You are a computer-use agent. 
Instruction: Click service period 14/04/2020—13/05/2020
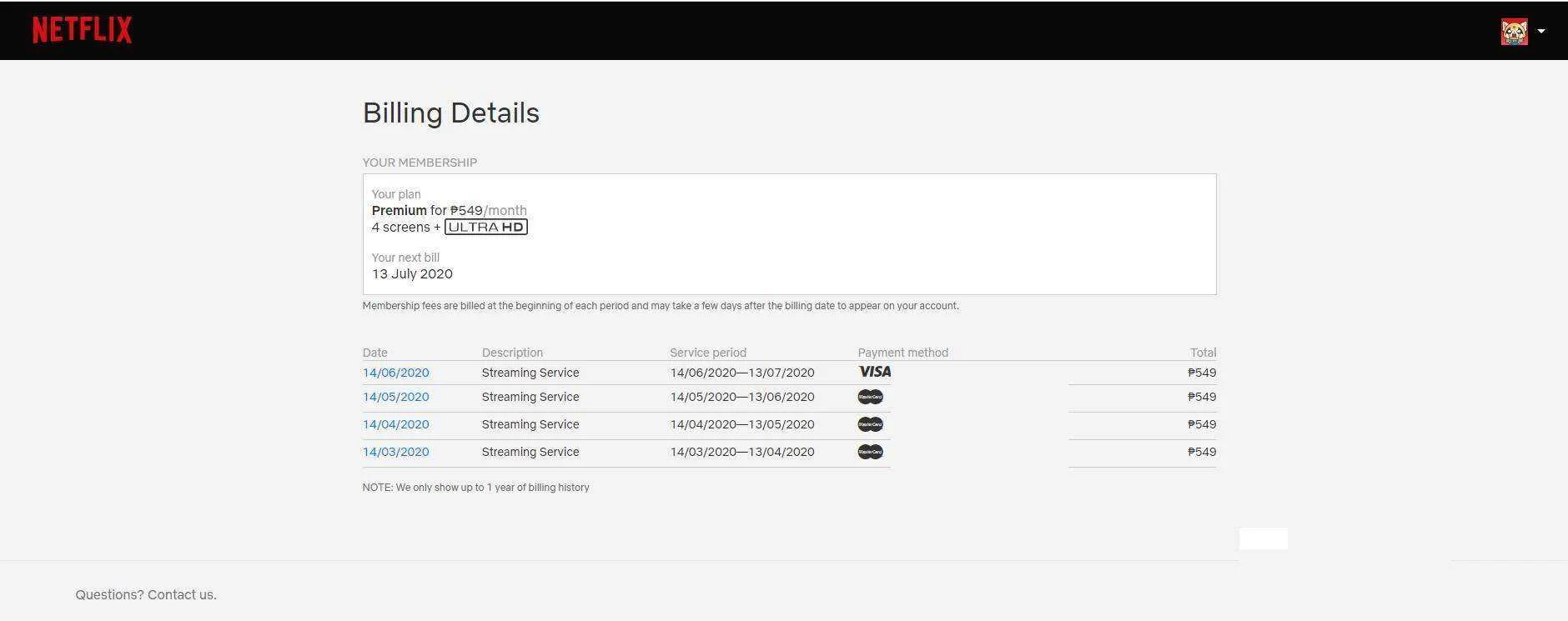[x=742, y=424]
